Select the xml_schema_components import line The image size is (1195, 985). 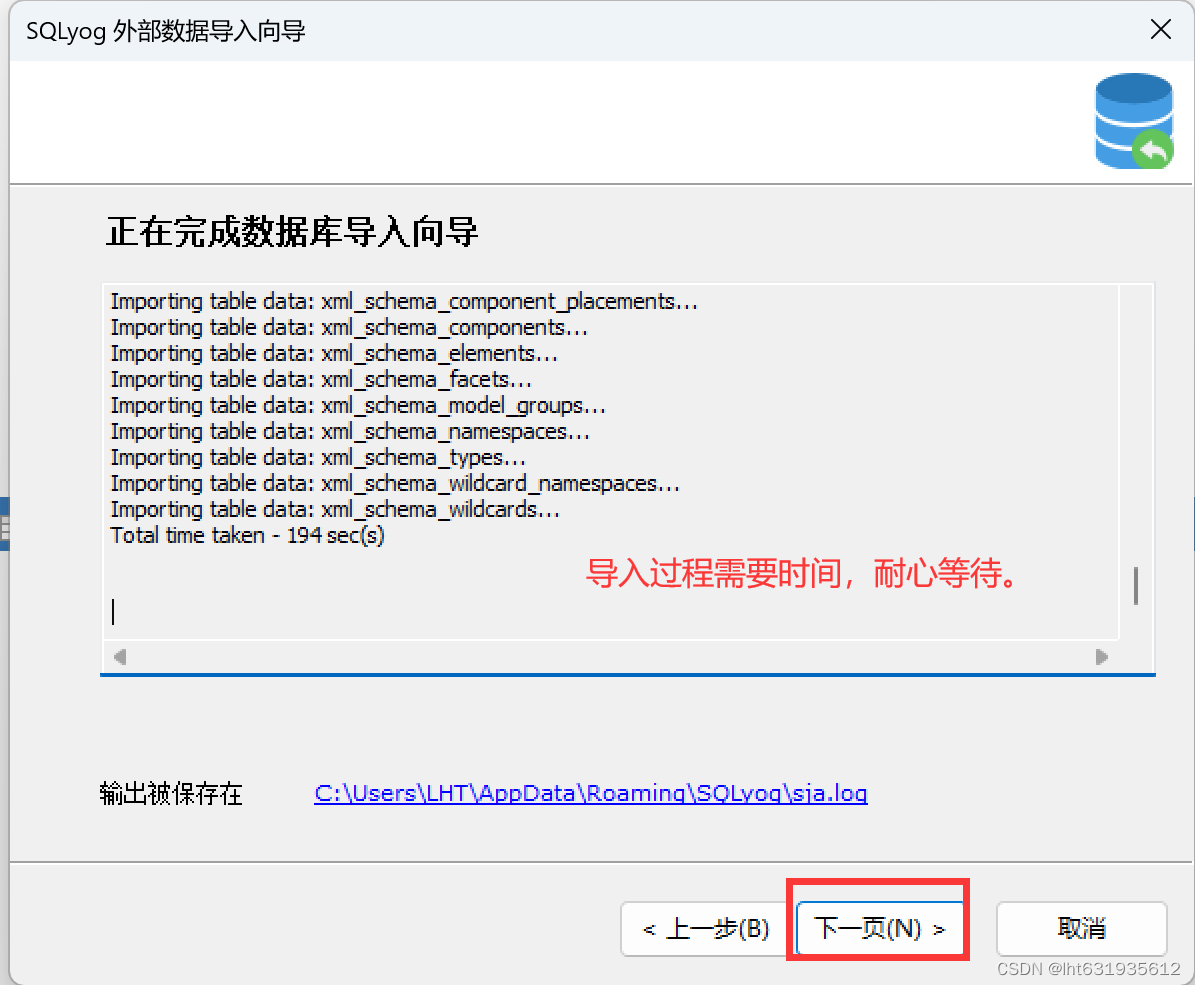(x=349, y=327)
